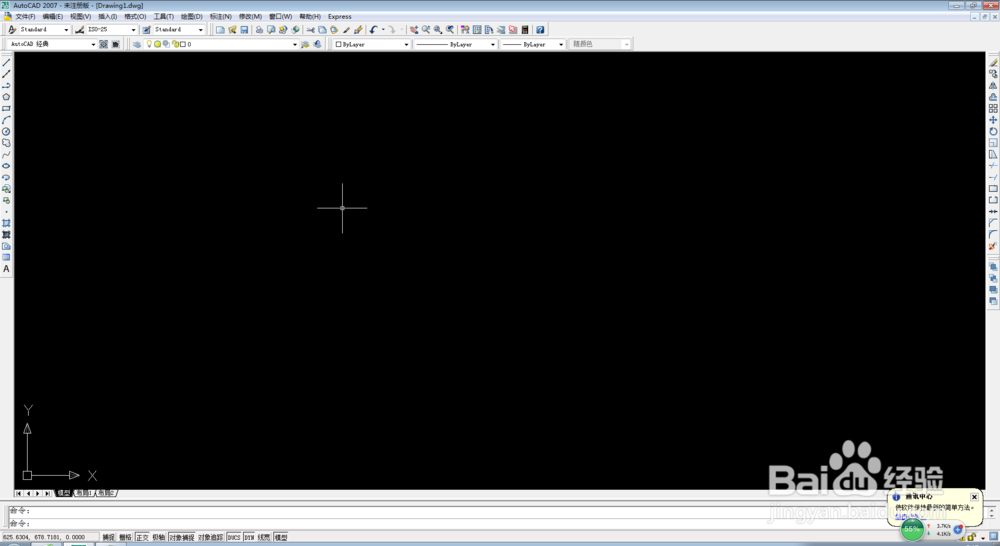Toggle DYN dynamic input in status bar

click(249, 538)
